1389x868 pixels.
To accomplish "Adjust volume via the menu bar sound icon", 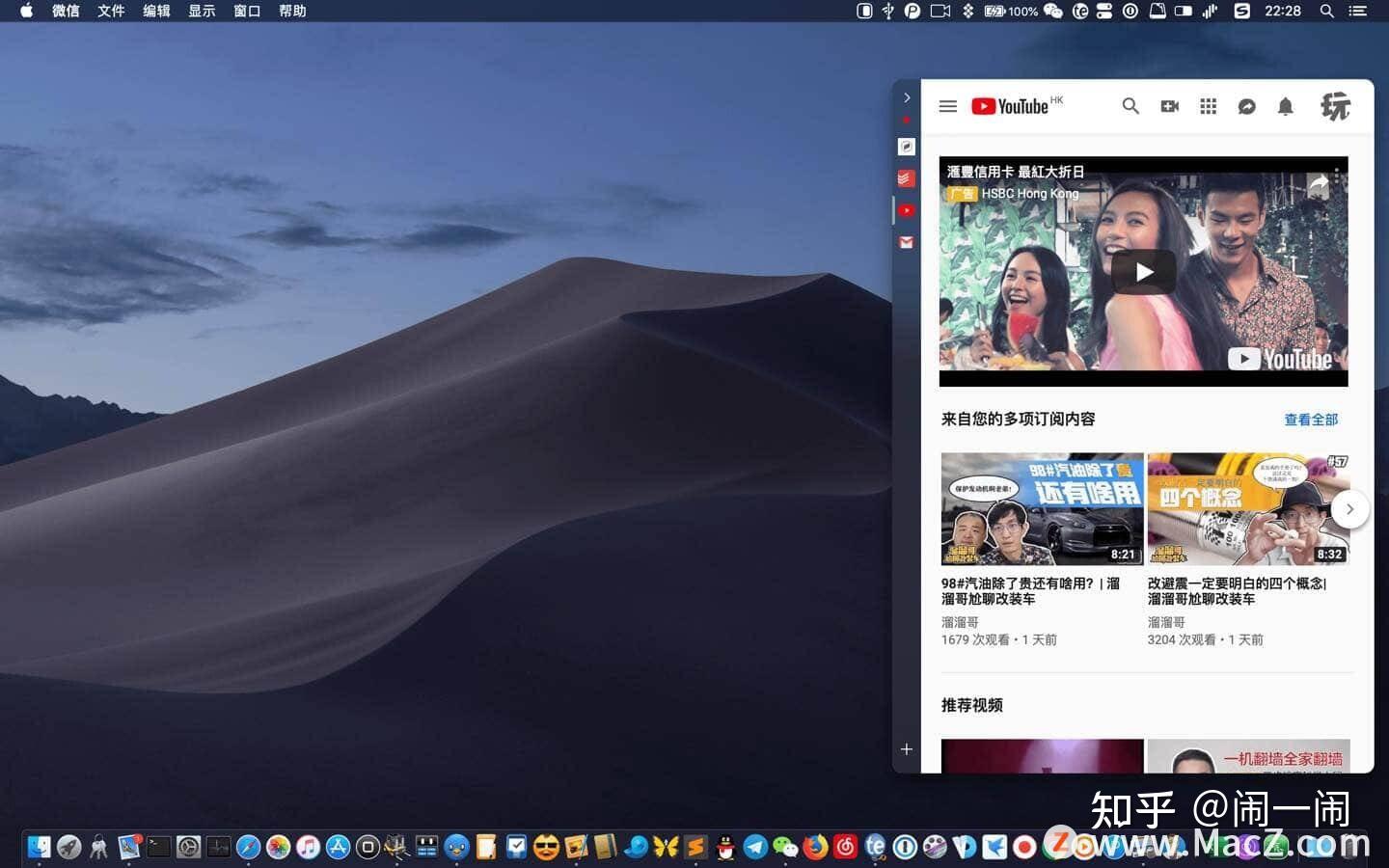I will tap(1209, 12).
